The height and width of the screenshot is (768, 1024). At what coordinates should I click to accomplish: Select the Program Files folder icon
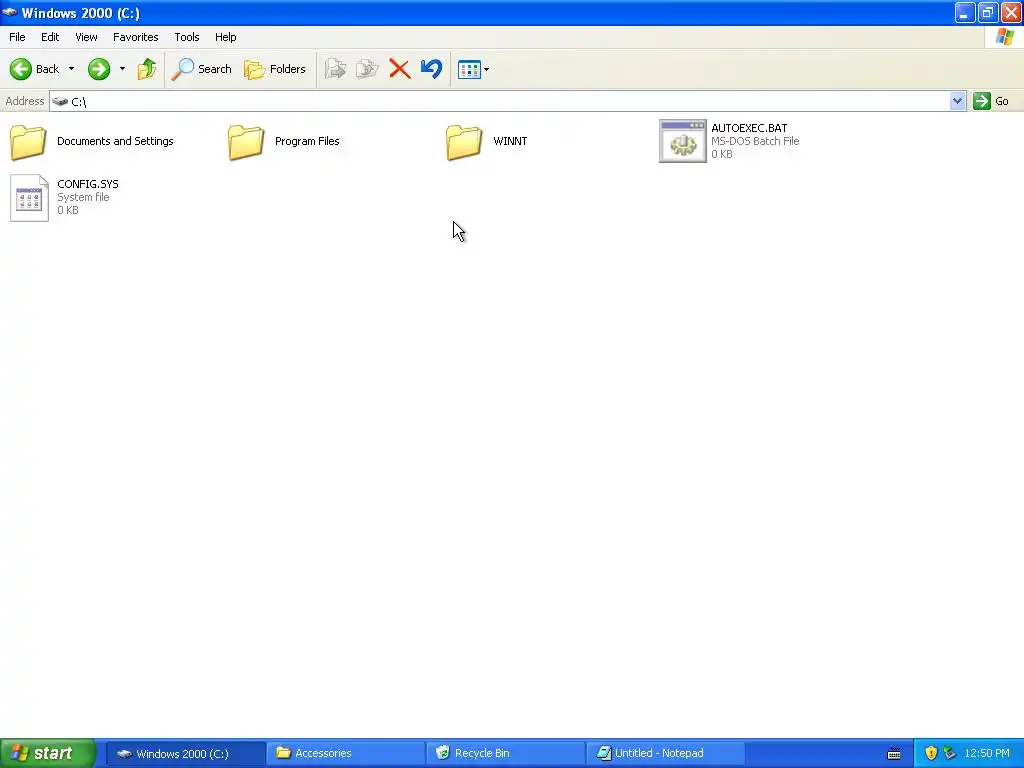point(246,142)
